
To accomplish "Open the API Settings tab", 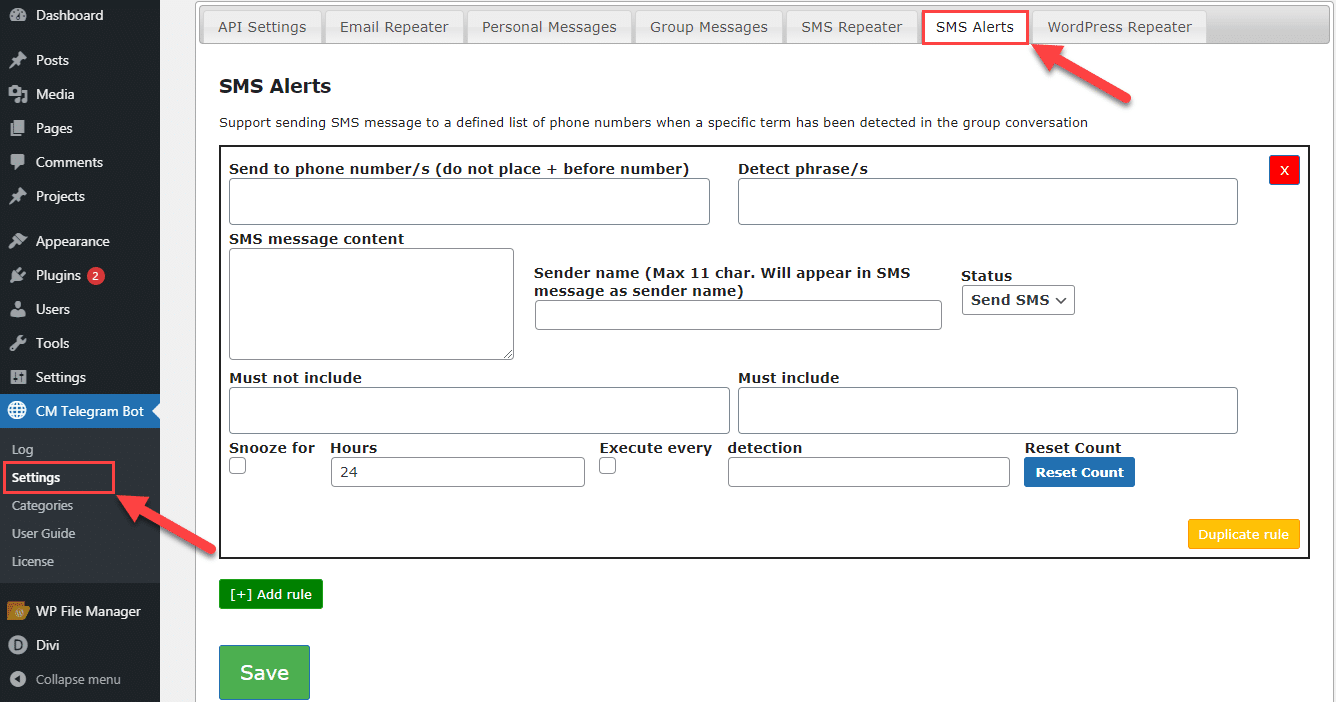I will point(262,27).
